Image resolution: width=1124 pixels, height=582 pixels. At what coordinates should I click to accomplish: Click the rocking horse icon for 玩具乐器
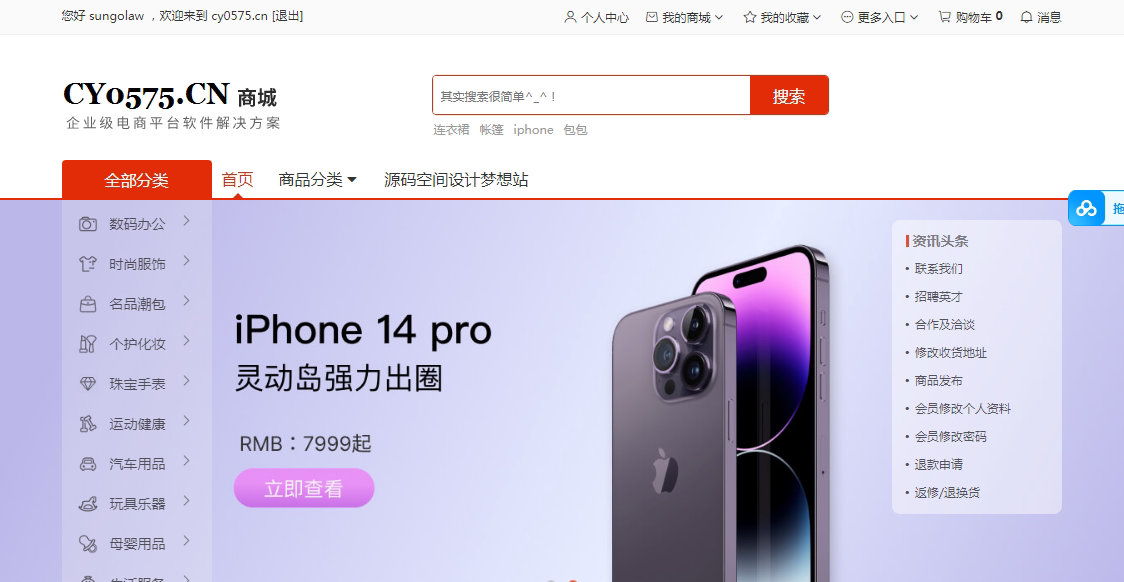coord(87,505)
